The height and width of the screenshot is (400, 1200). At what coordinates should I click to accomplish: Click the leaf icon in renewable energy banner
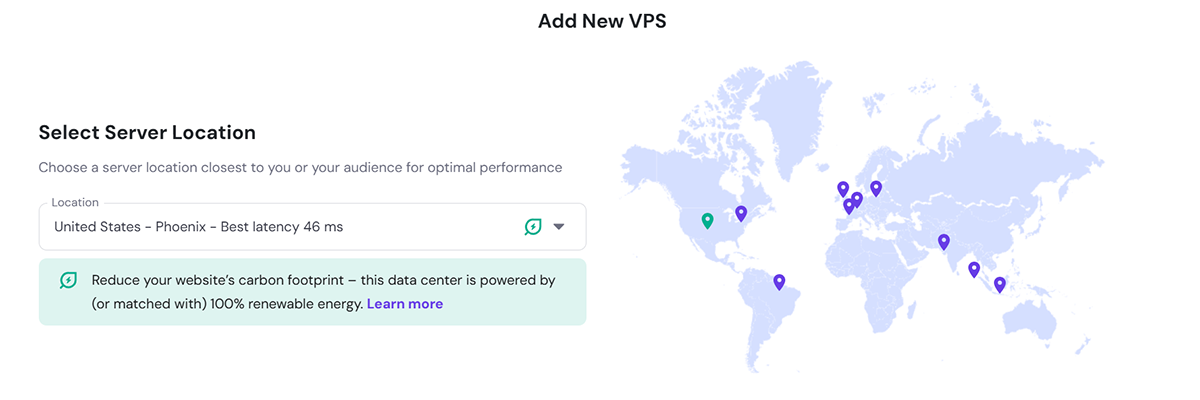tap(68, 281)
